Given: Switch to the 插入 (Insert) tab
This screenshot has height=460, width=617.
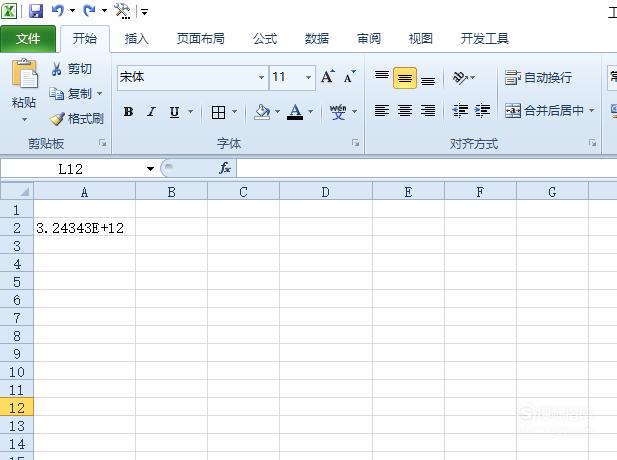Looking at the screenshot, I should coord(136,39).
